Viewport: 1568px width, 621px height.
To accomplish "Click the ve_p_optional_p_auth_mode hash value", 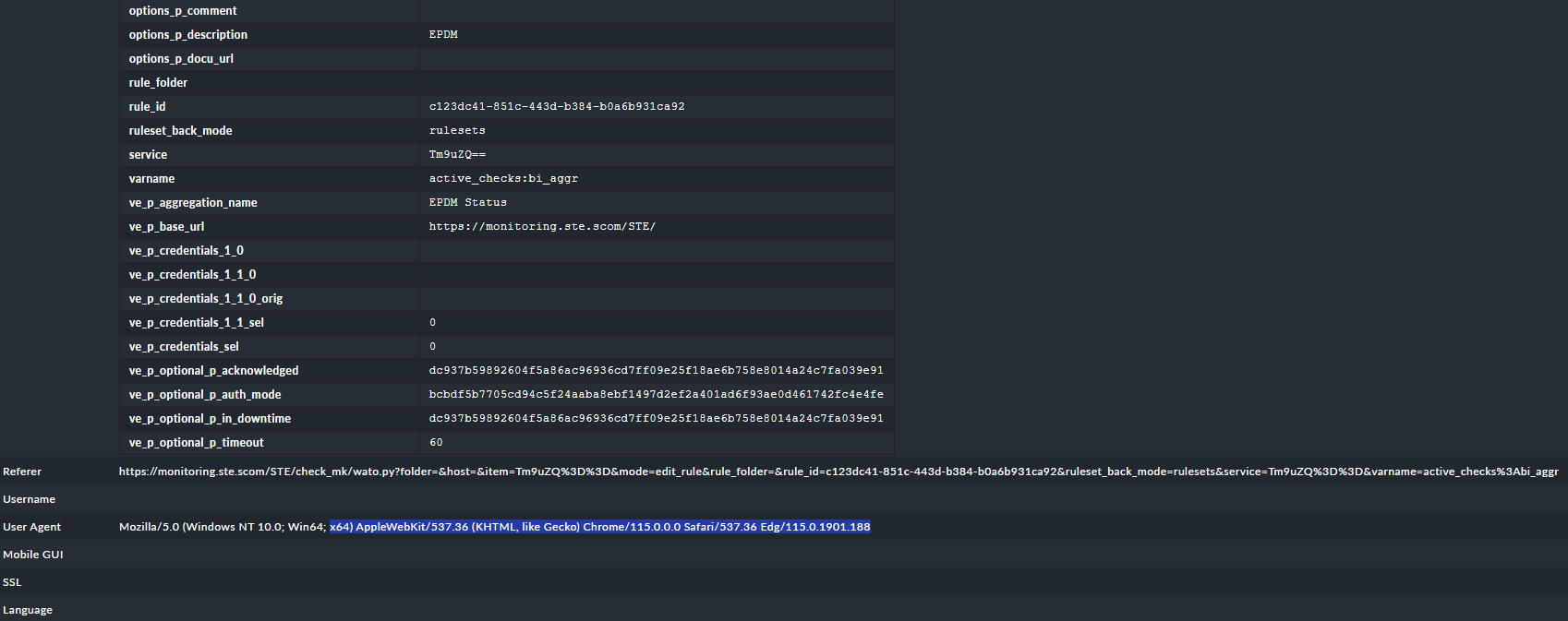I will [x=656, y=395].
